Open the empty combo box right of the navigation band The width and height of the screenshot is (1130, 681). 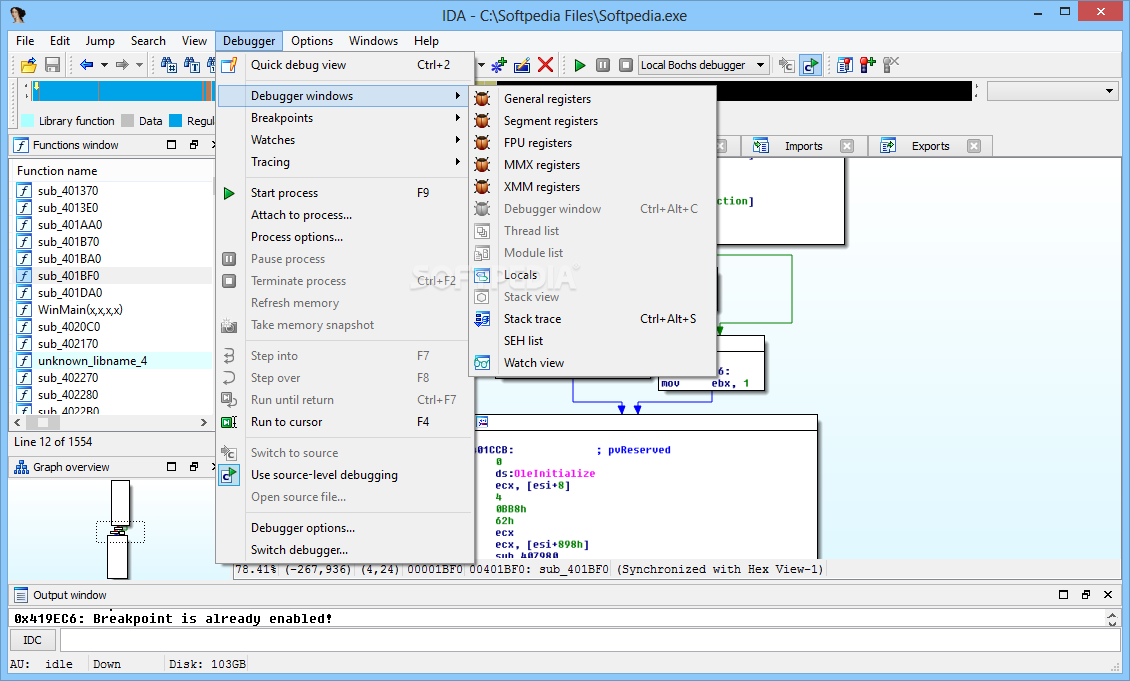click(x=1053, y=91)
